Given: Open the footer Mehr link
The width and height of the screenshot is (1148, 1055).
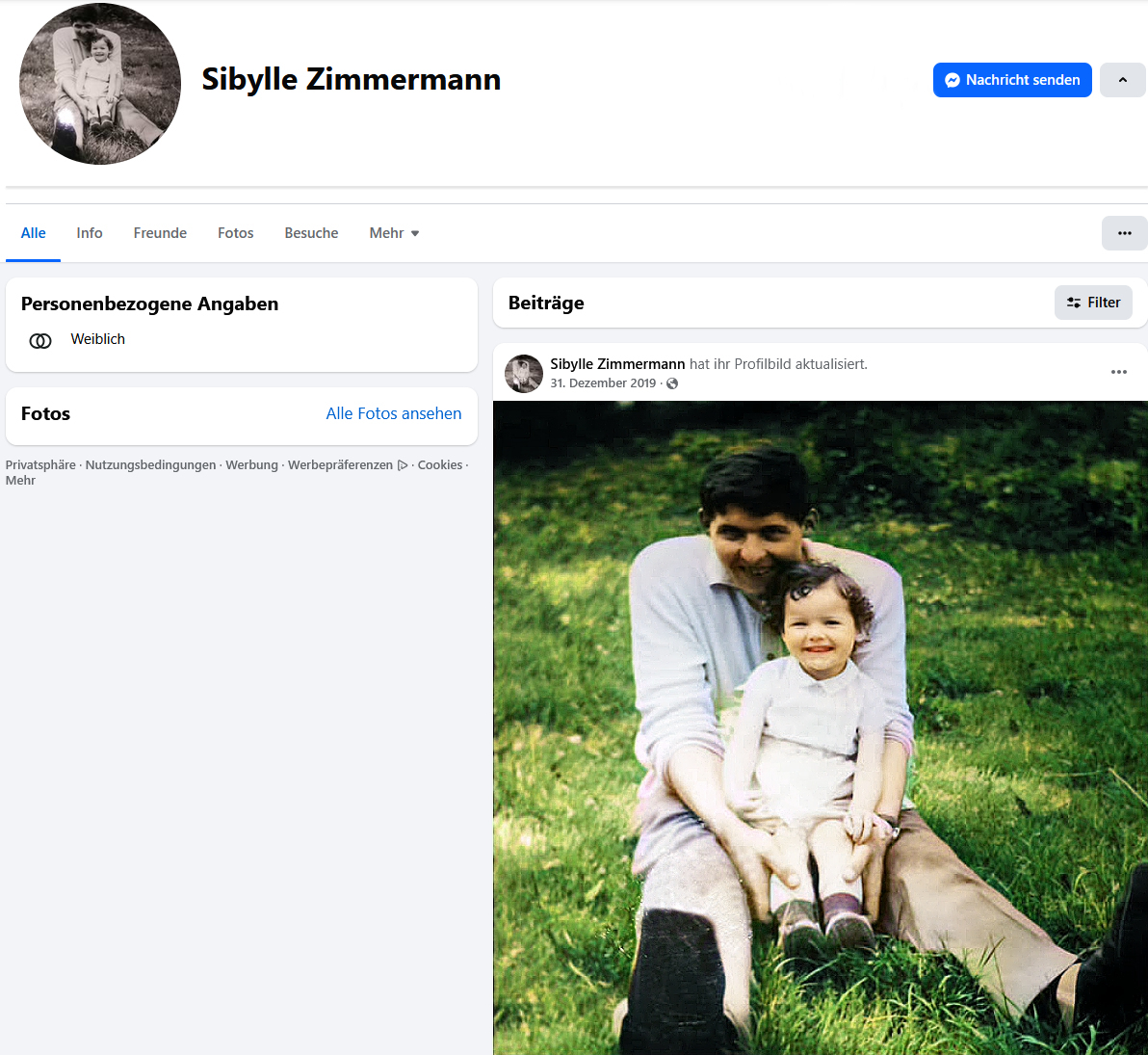Looking at the screenshot, I should tap(20, 481).
